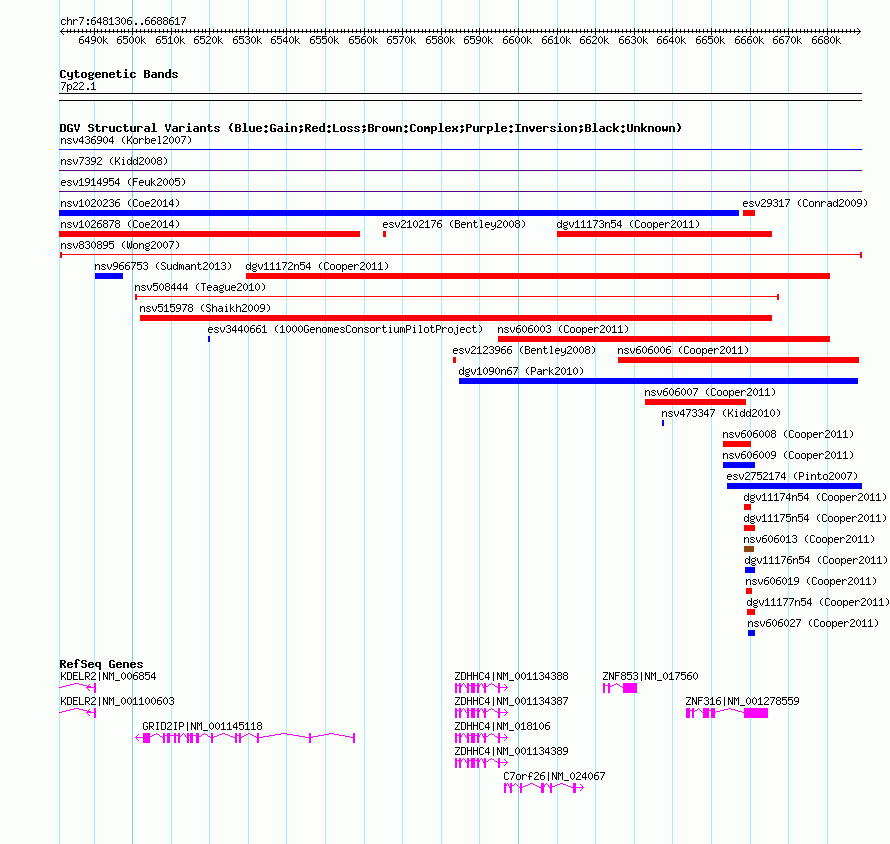The image size is (890, 844).
Task: Click blue esv2752174 (Pinto2007) bar
Action: pyautogui.click(x=794, y=486)
